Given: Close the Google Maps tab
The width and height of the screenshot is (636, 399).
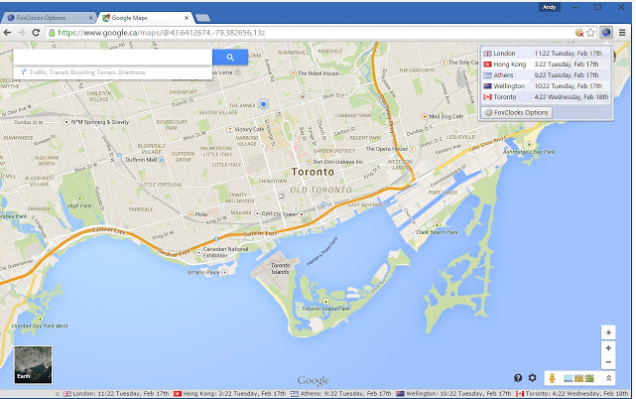Looking at the screenshot, I should tap(187, 18).
